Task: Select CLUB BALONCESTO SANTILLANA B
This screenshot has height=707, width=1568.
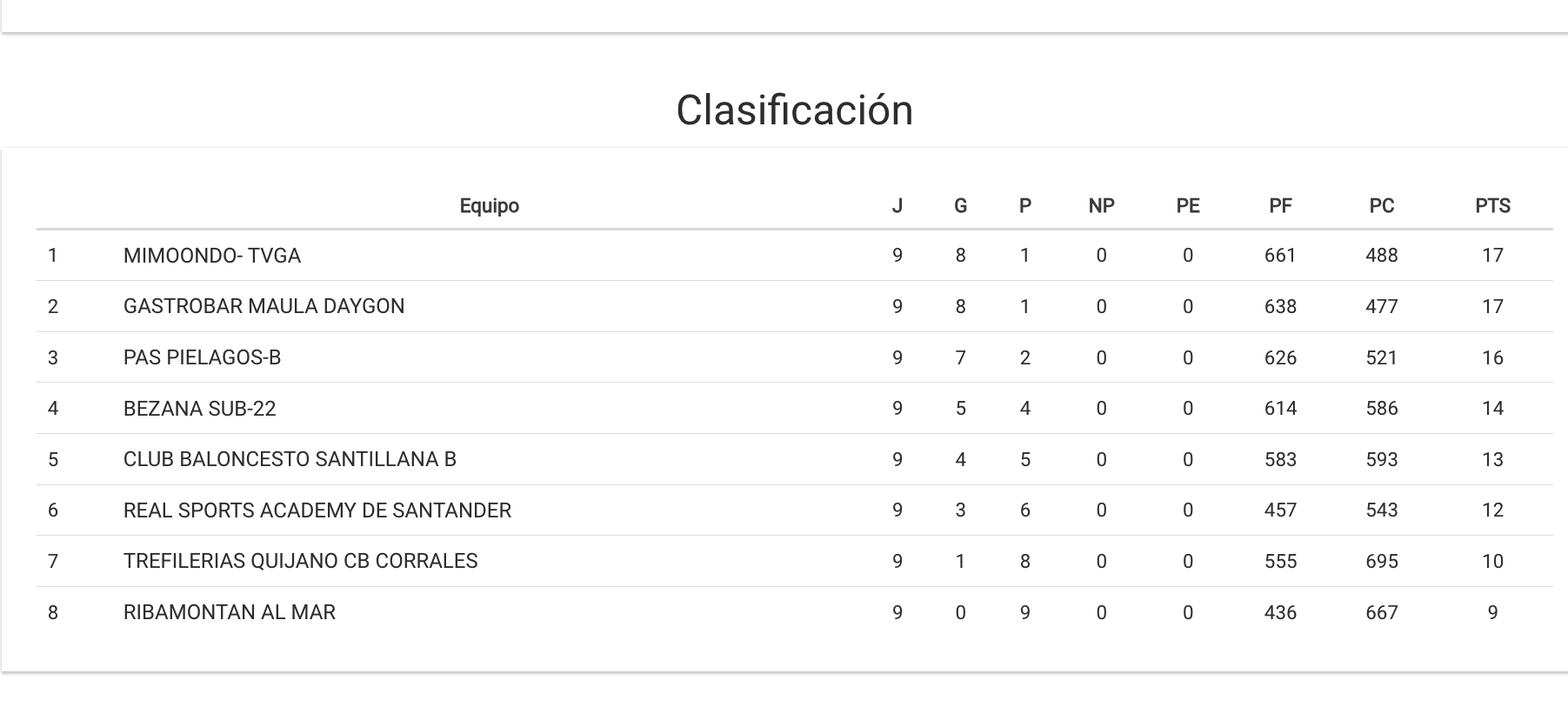Action: (290, 459)
